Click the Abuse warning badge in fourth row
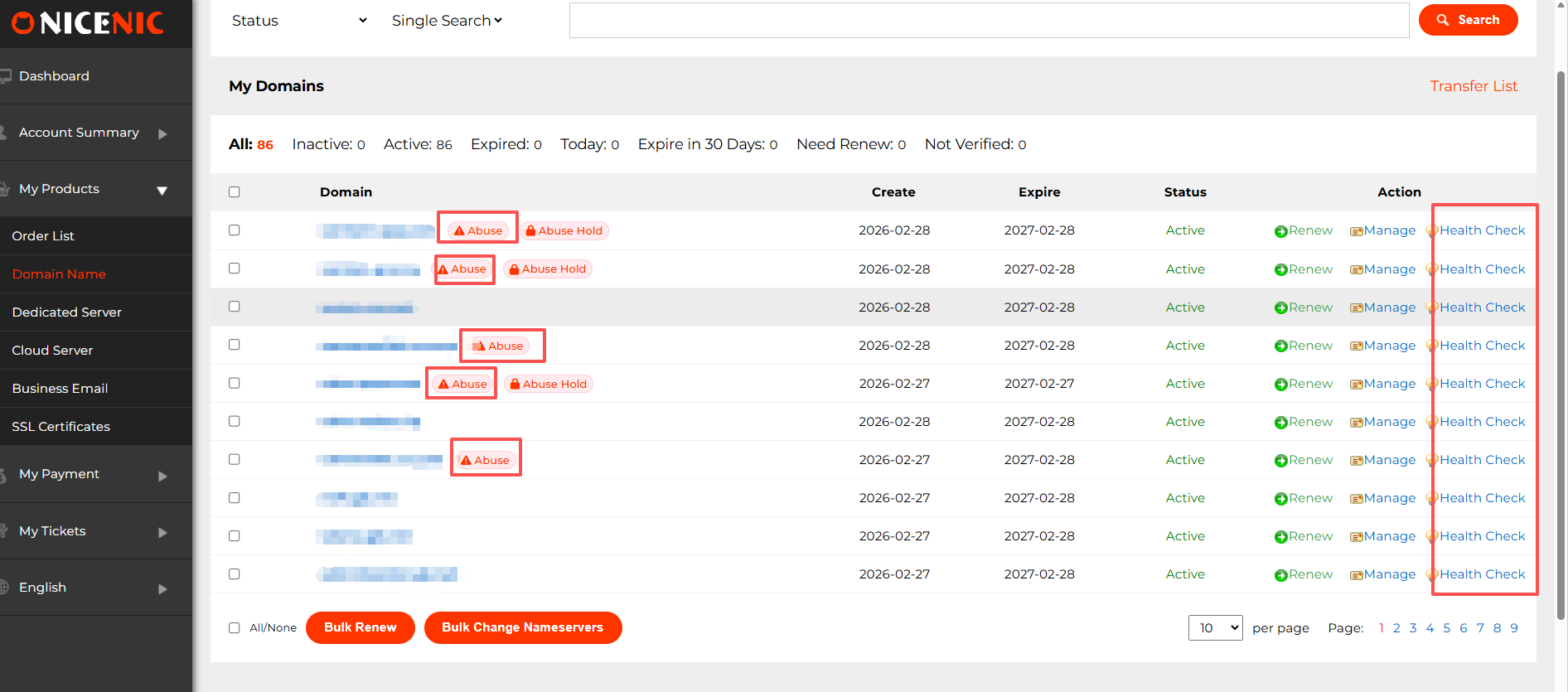 pos(498,346)
